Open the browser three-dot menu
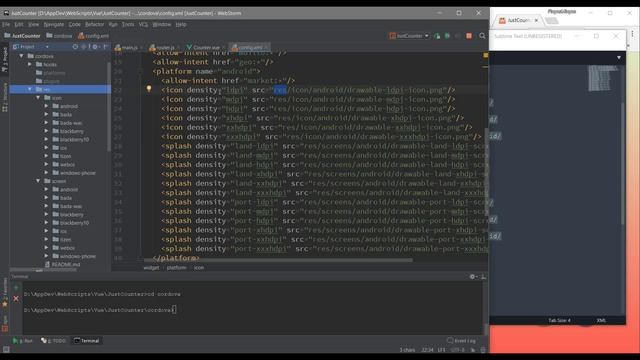Image resolution: width=640 pixels, height=360 pixels. pyautogui.click(x=632, y=34)
